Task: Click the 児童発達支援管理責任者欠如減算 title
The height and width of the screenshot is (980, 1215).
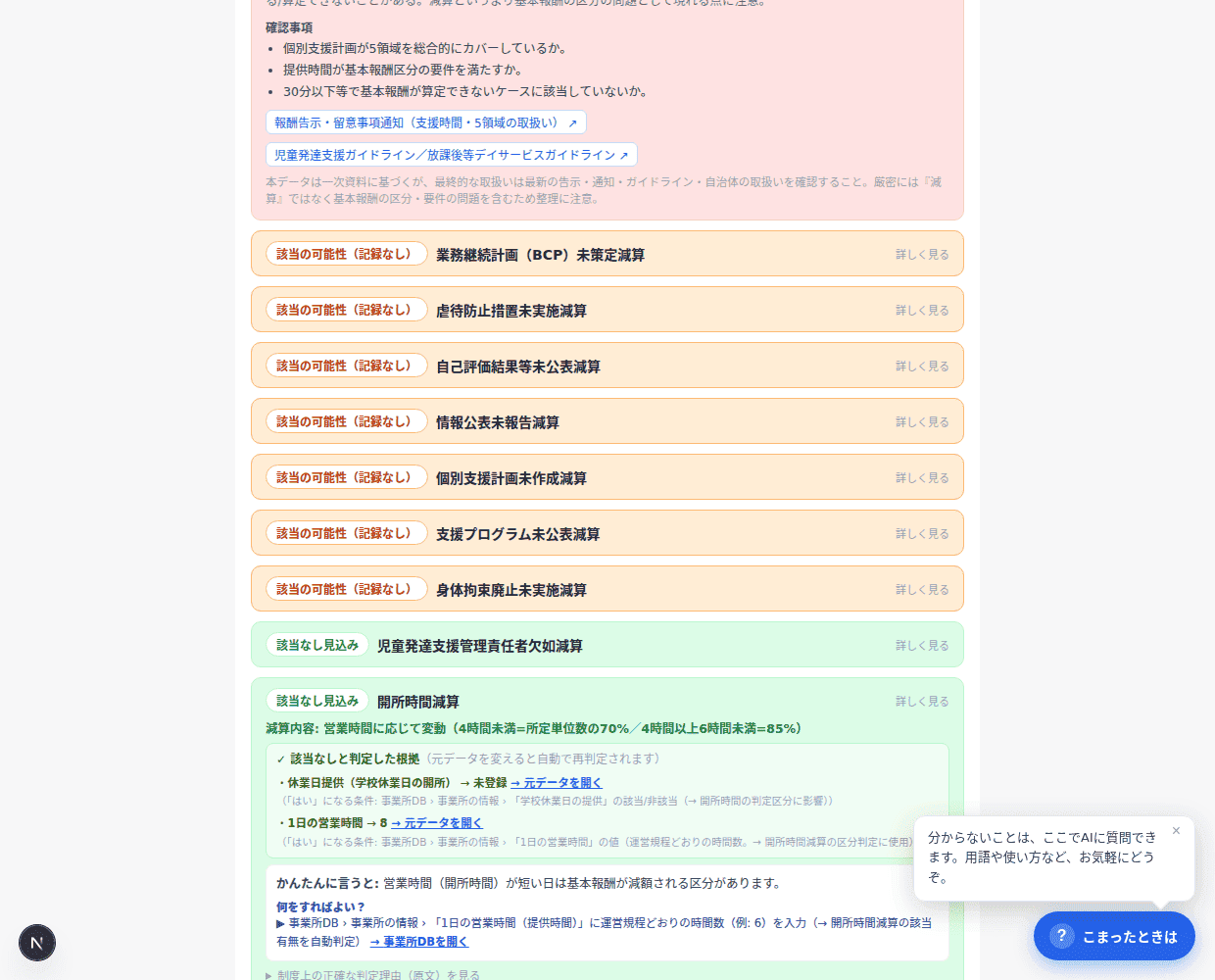Action: point(480,646)
